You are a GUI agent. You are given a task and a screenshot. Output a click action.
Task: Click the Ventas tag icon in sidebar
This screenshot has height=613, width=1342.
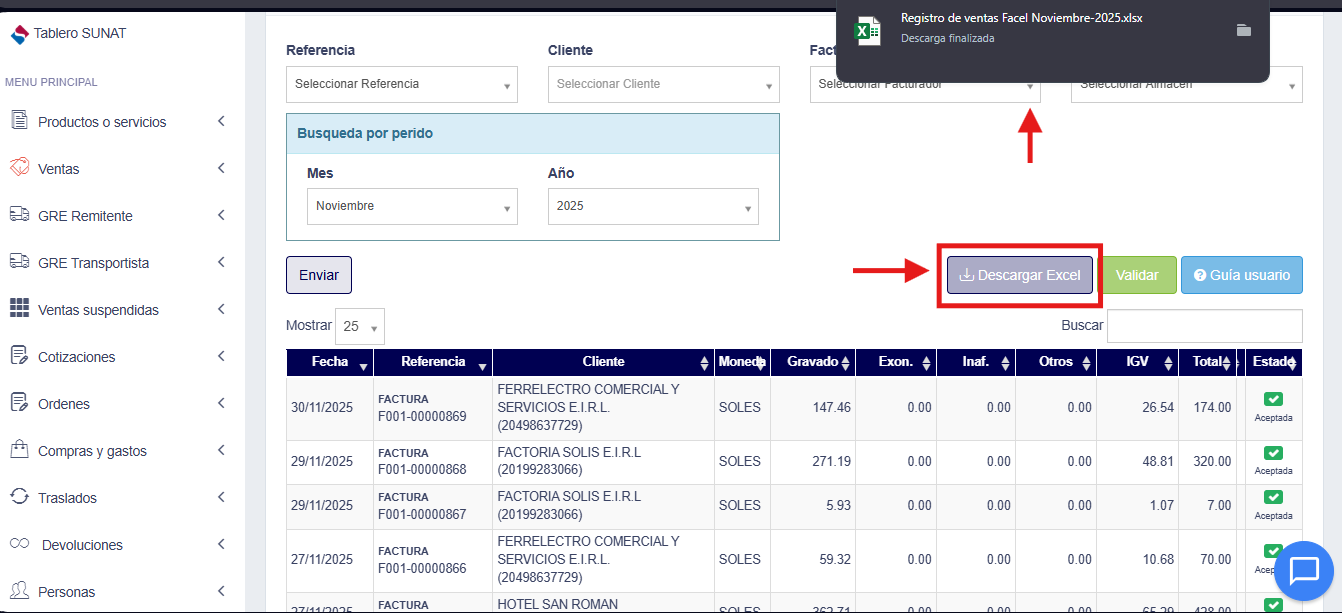pos(19,168)
